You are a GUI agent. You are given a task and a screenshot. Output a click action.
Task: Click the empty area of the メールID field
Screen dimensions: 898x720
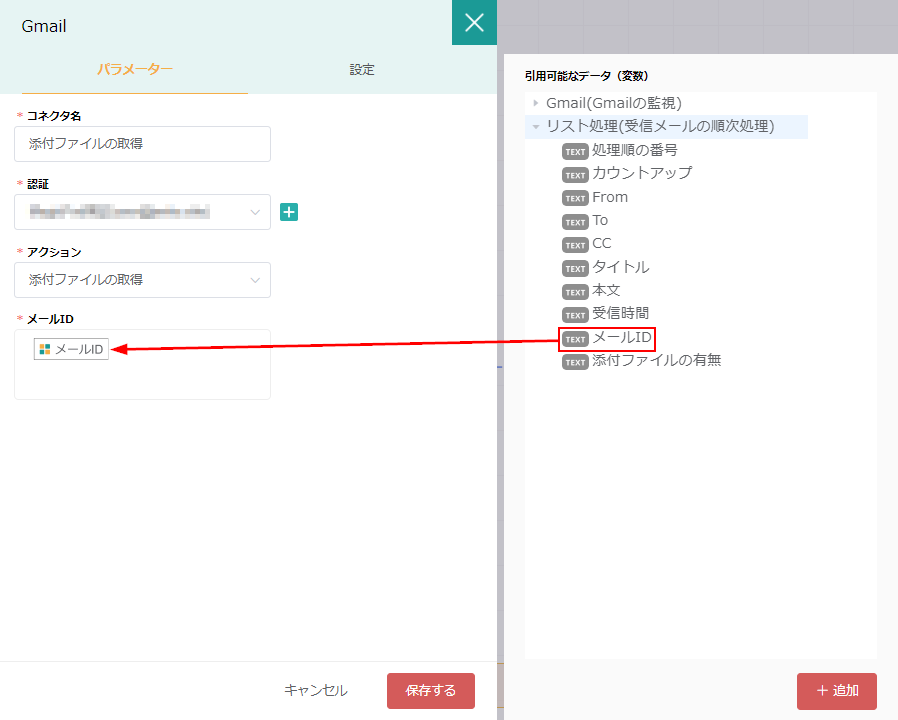coord(142,379)
